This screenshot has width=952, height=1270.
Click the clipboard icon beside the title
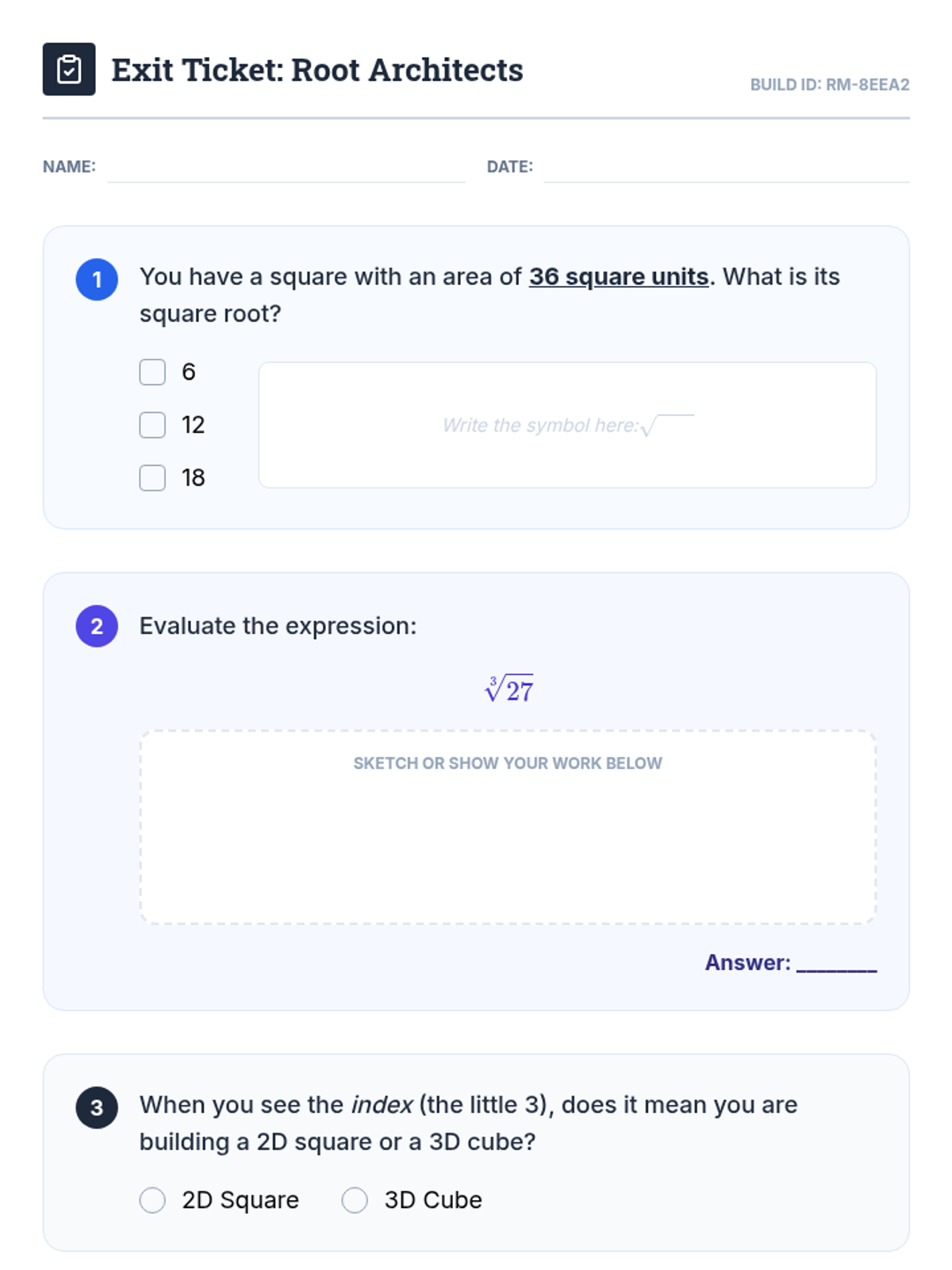[69, 69]
